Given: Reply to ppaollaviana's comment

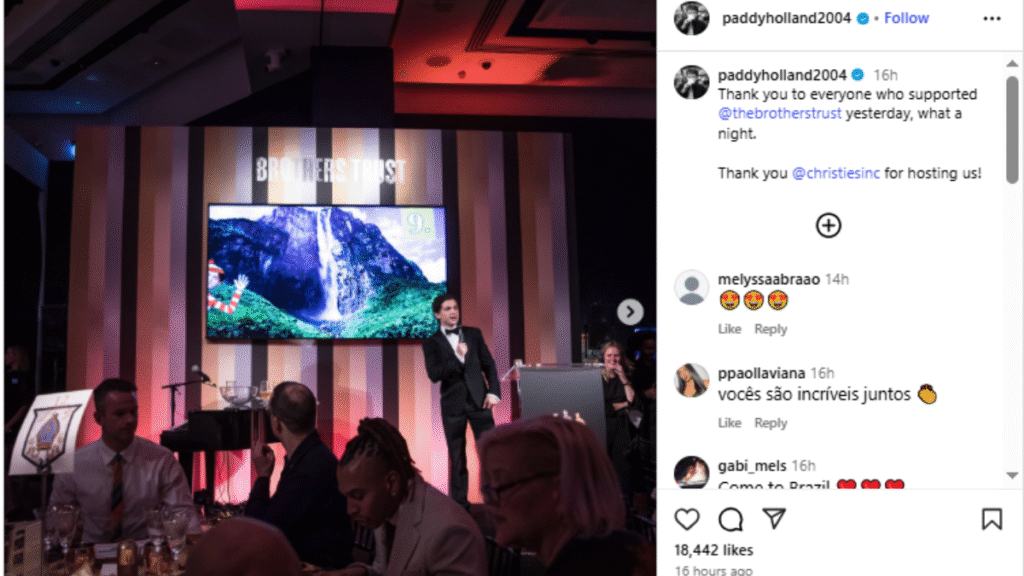Looking at the screenshot, I should [771, 423].
